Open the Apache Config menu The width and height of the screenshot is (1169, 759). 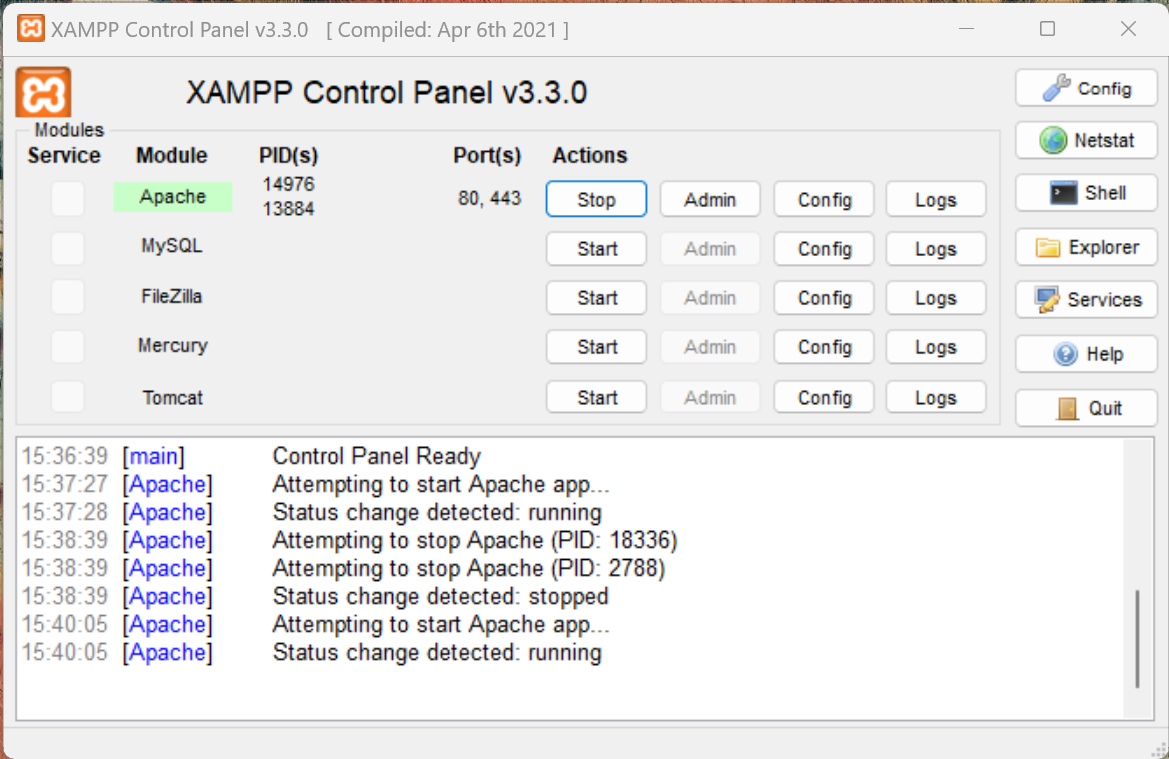click(824, 199)
